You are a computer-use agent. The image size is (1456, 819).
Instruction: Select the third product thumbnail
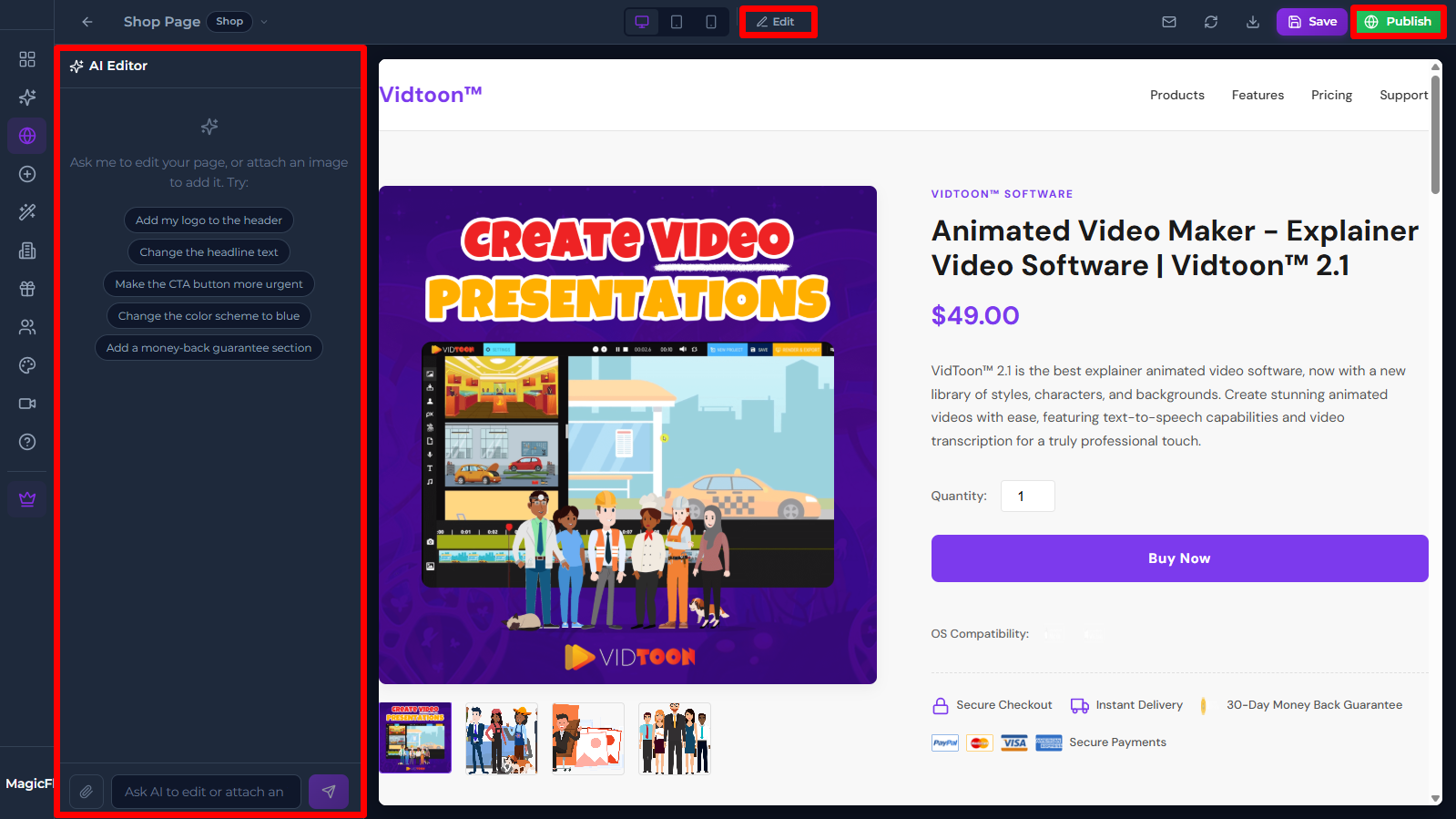coord(588,738)
